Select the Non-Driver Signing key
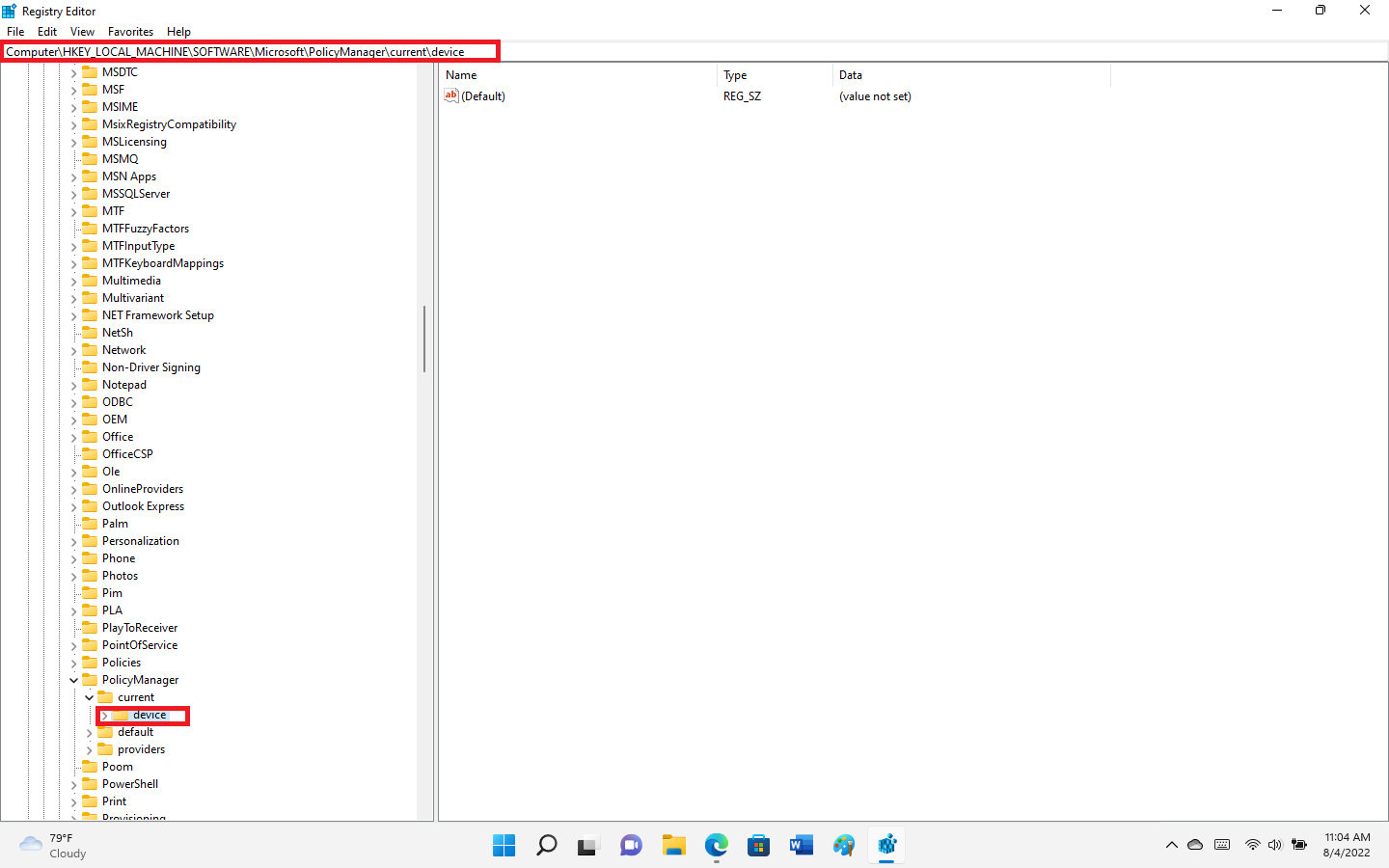Image resolution: width=1389 pixels, height=868 pixels. pyautogui.click(x=151, y=367)
